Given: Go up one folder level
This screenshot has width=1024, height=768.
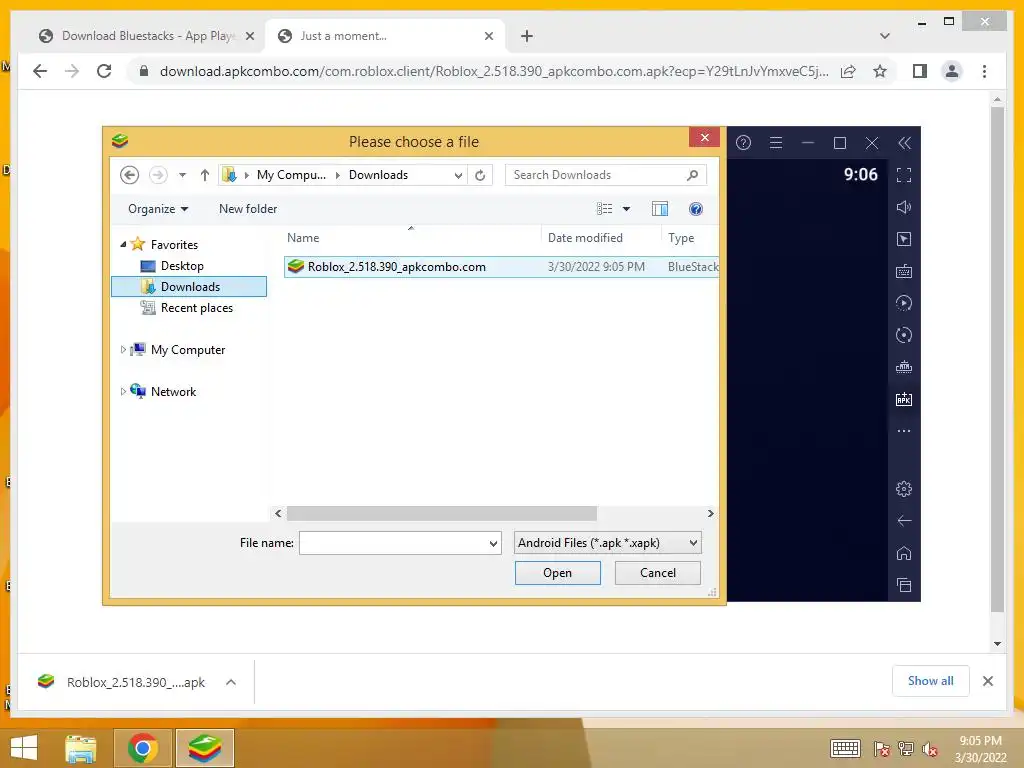Looking at the screenshot, I should point(204,175).
